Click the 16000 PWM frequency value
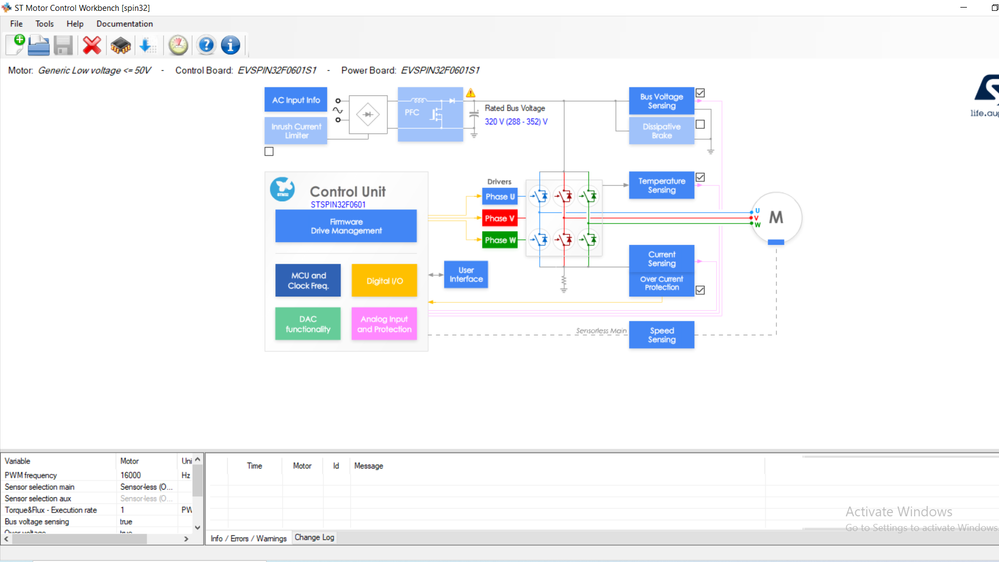Viewport: 999px width, 562px height. 131,475
